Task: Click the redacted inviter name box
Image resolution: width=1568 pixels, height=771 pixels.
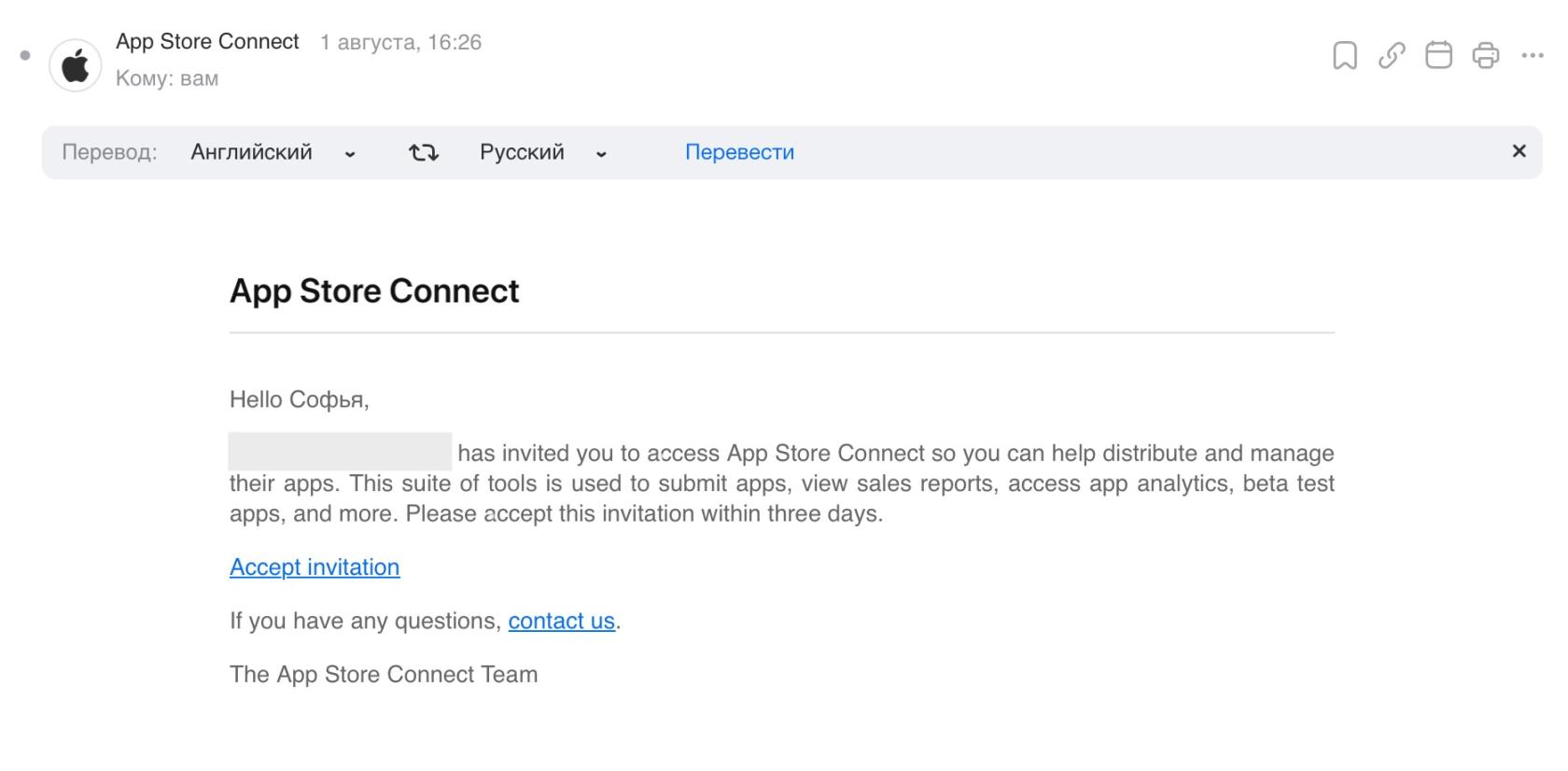Action: pos(340,452)
